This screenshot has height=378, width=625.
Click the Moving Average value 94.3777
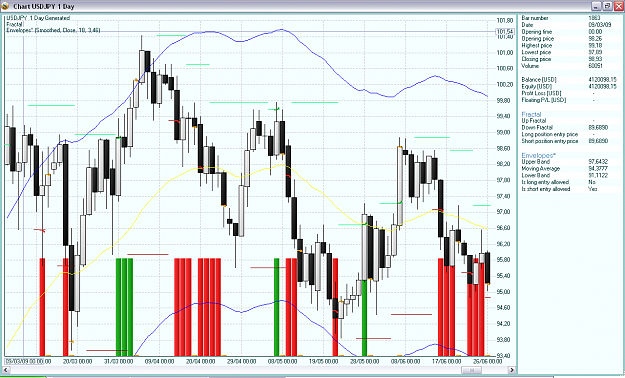pyautogui.click(x=598, y=169)
